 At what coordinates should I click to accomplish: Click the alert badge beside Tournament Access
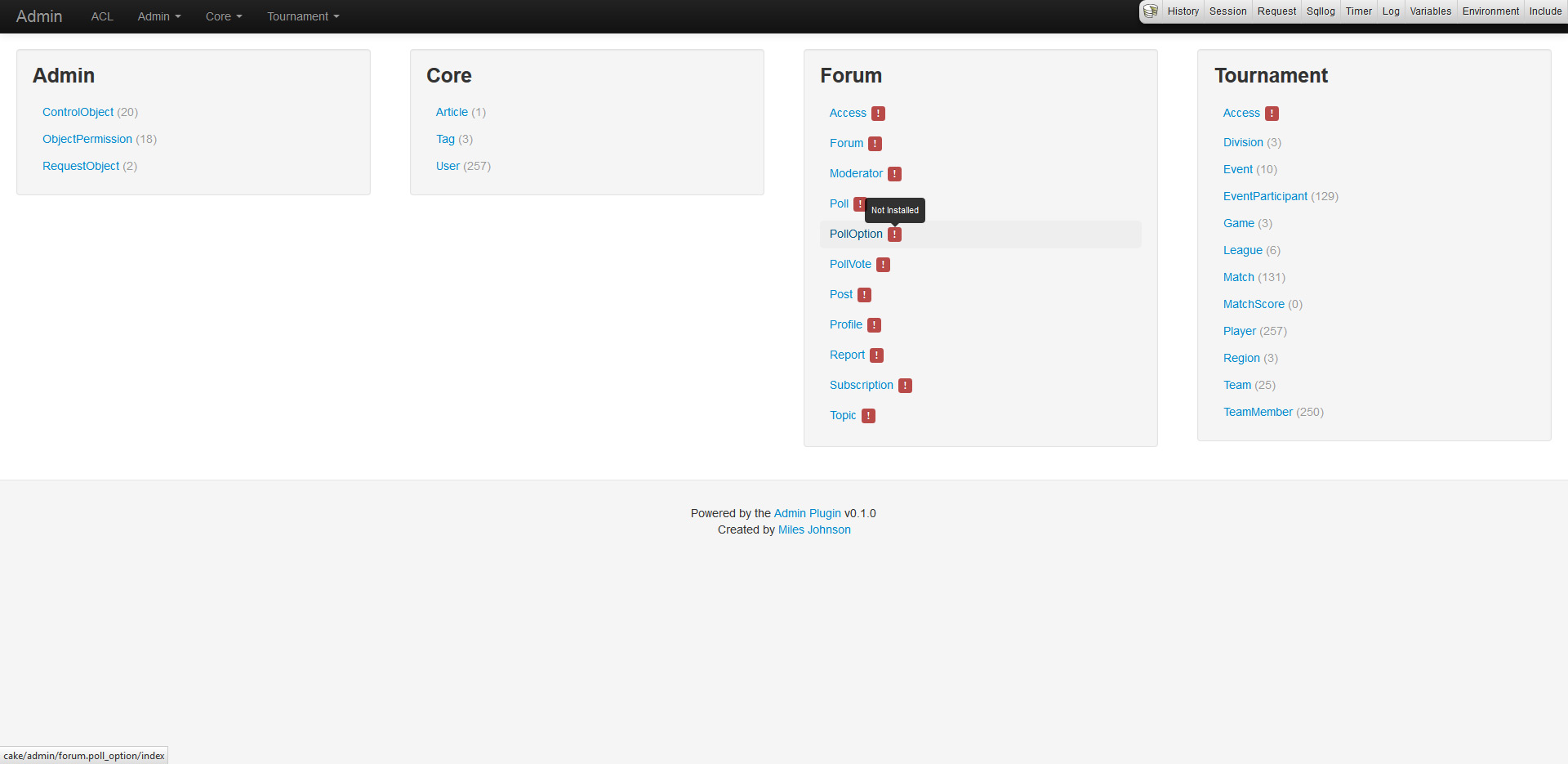point(1272,114)
